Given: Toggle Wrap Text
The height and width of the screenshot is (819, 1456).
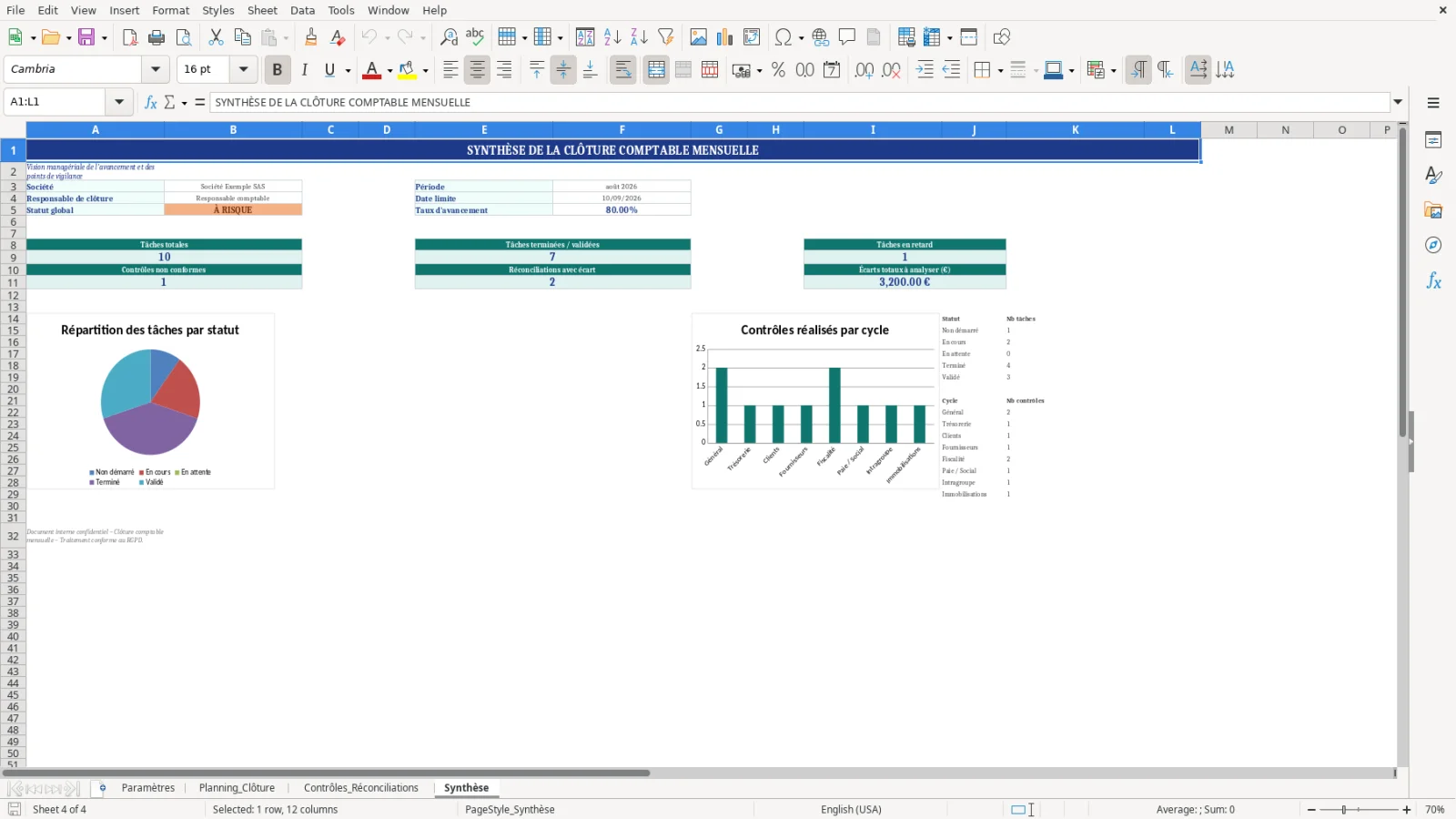Looking at the screenshot, I should 623,70.
